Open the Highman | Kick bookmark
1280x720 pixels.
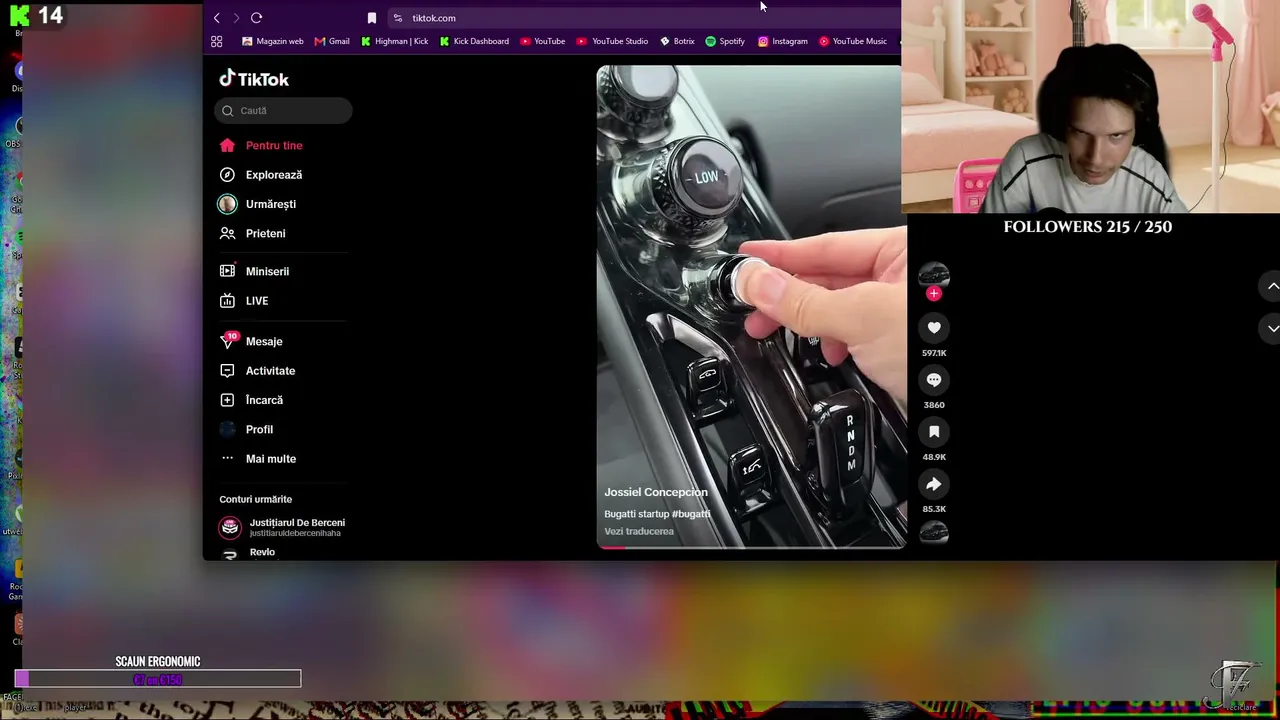click(395, 41)
